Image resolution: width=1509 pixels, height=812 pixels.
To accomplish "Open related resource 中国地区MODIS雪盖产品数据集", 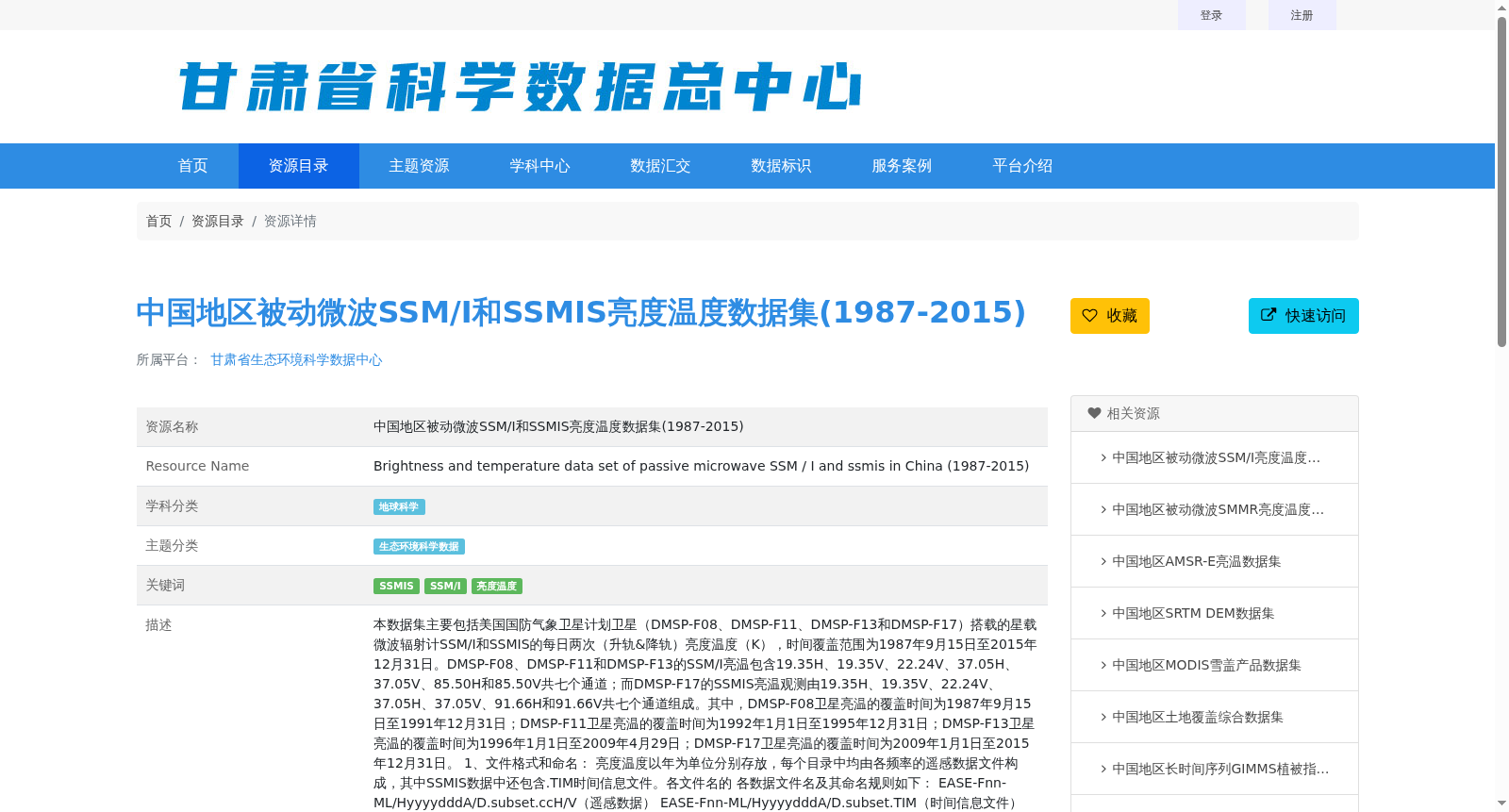I will 1206,665.
